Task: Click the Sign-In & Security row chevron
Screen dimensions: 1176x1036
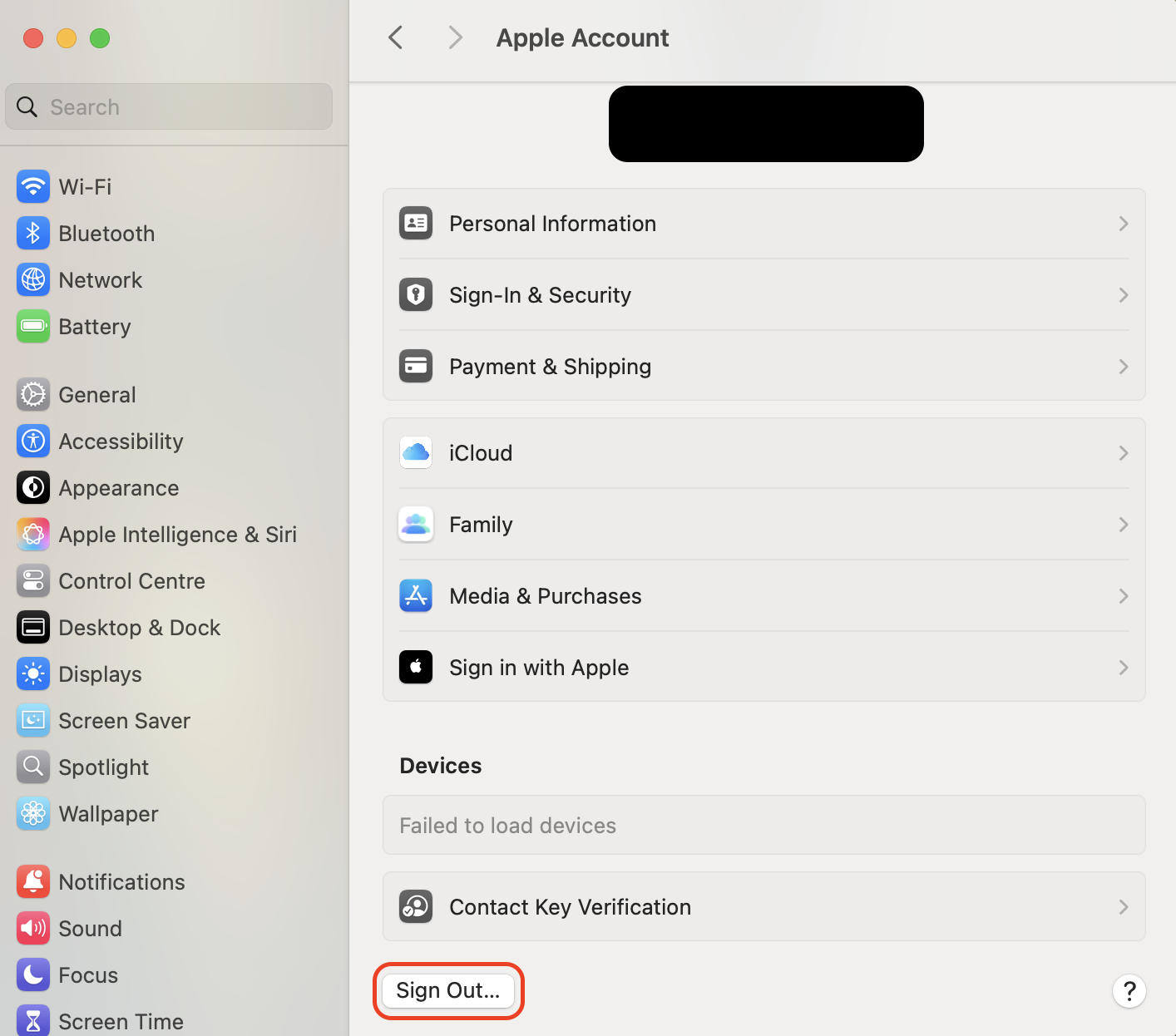Action: click(x=1124, y=295)
